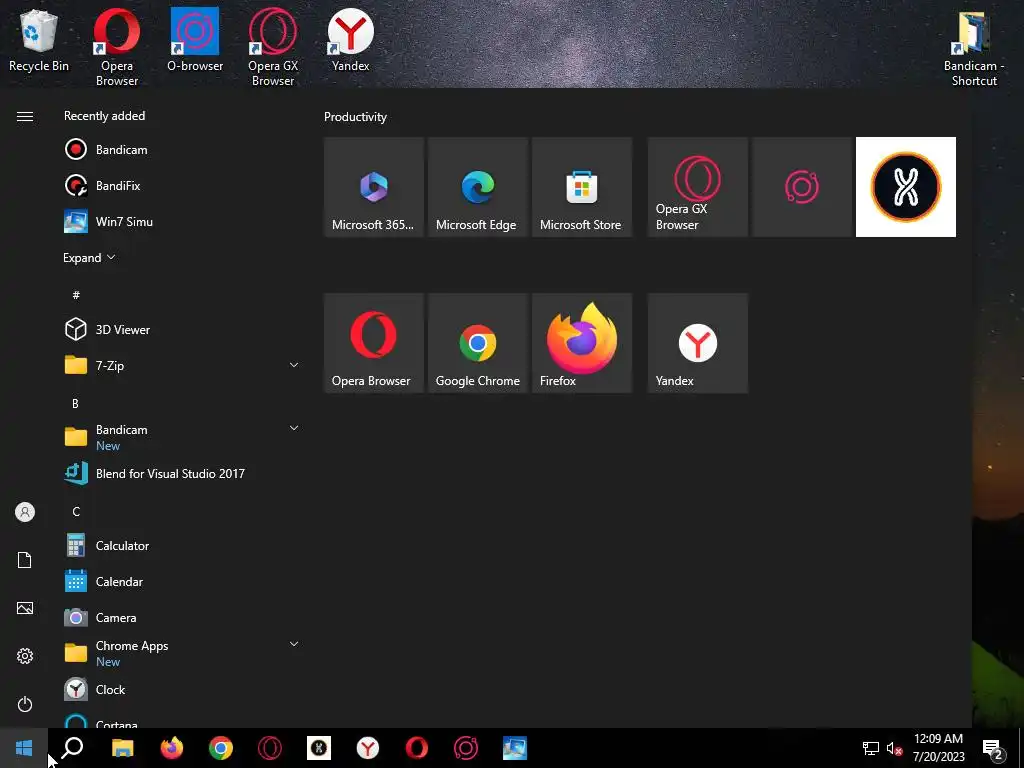This screenshot has width=1024, height=768.
Task: Open the Camera app
Action: (x=182, y=617)
